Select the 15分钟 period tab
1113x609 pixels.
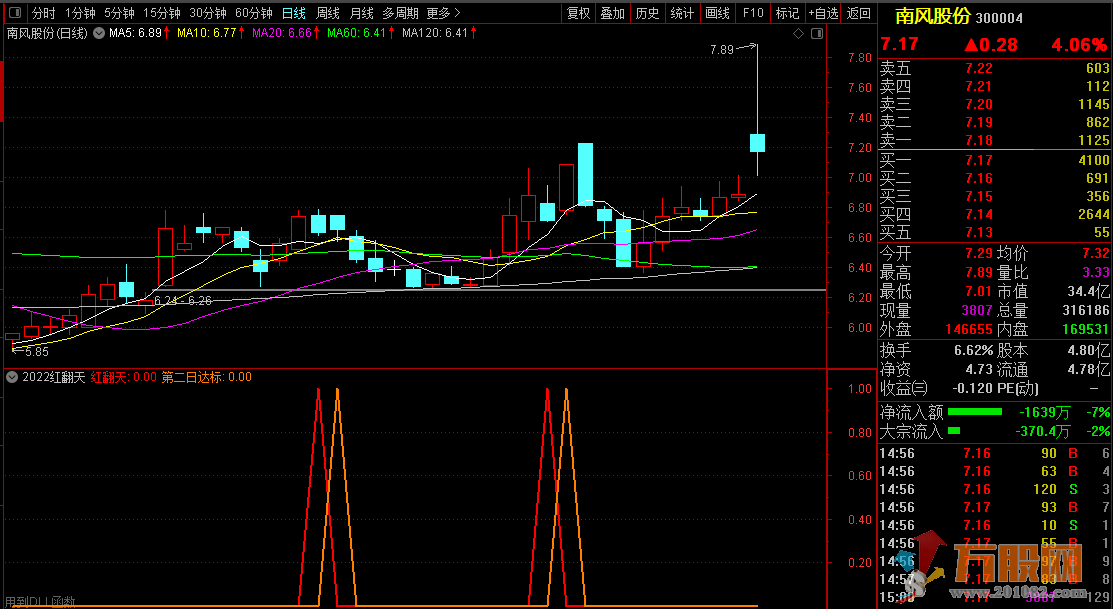pos(162,13)
